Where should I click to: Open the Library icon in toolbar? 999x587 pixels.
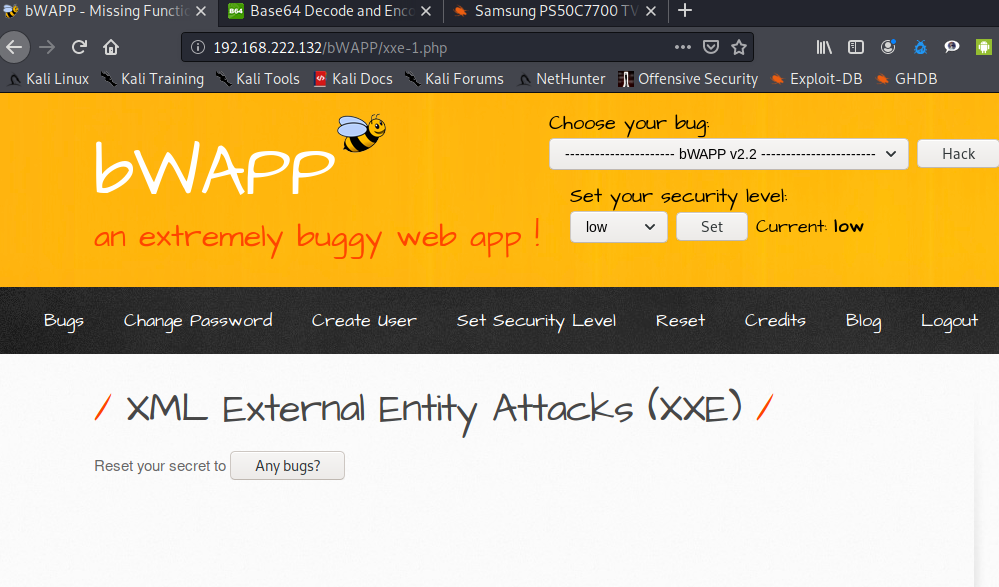point(824,47)
